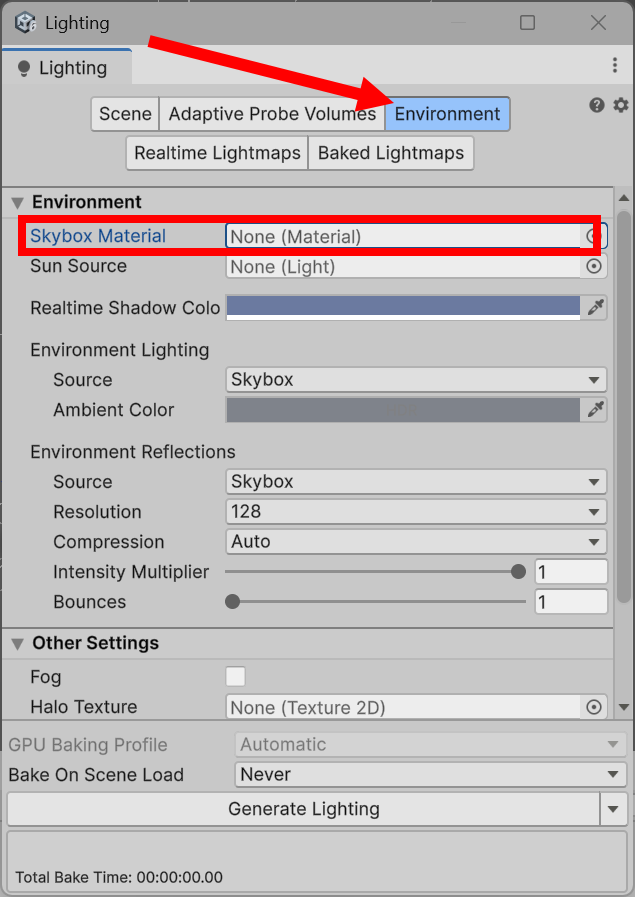Image resolution: width=635 pixels, height=897 pixels.
Task: Click the Bounces slider handle
Action: (232, 602)
